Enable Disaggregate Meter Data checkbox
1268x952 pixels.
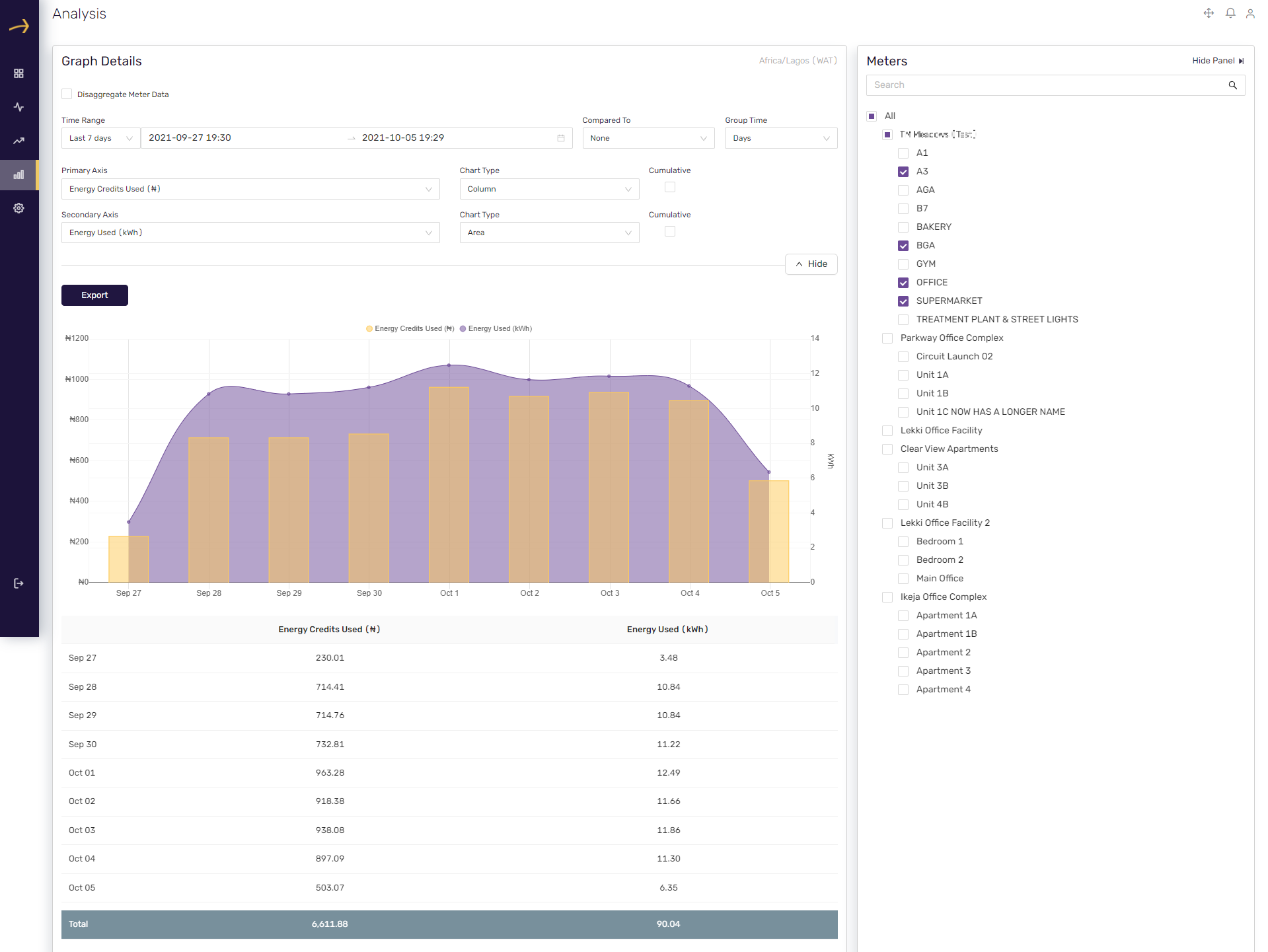tap(67, 94)
